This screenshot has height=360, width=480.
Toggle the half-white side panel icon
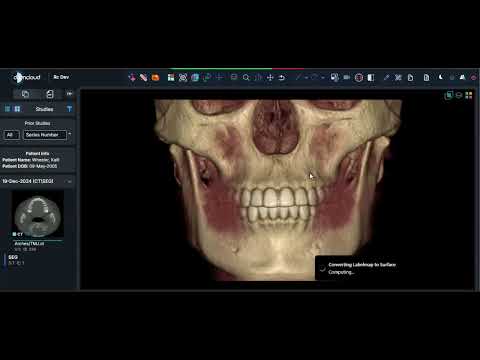tap(371, 78)
